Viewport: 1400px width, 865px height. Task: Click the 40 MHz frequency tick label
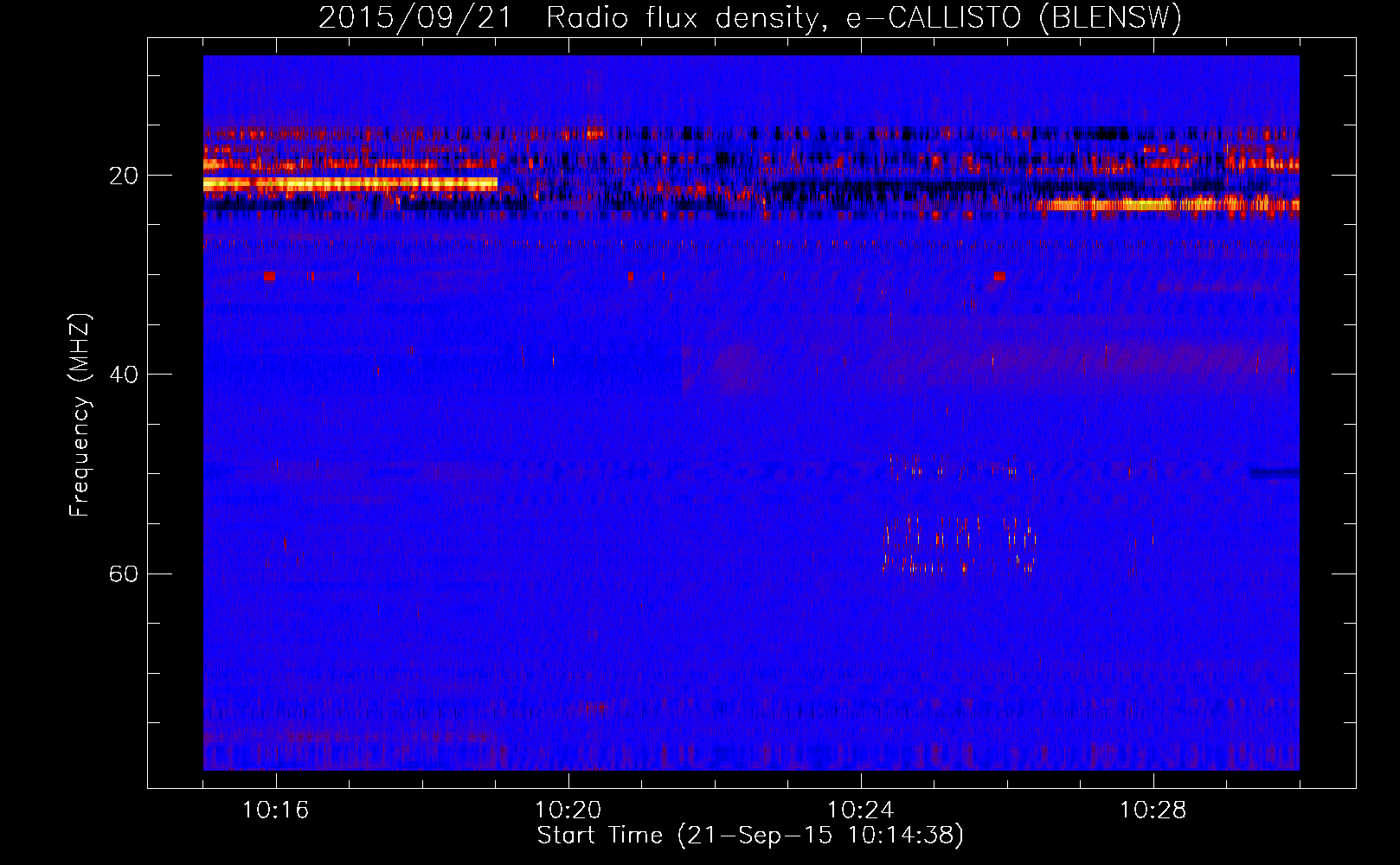pos(125,375)
